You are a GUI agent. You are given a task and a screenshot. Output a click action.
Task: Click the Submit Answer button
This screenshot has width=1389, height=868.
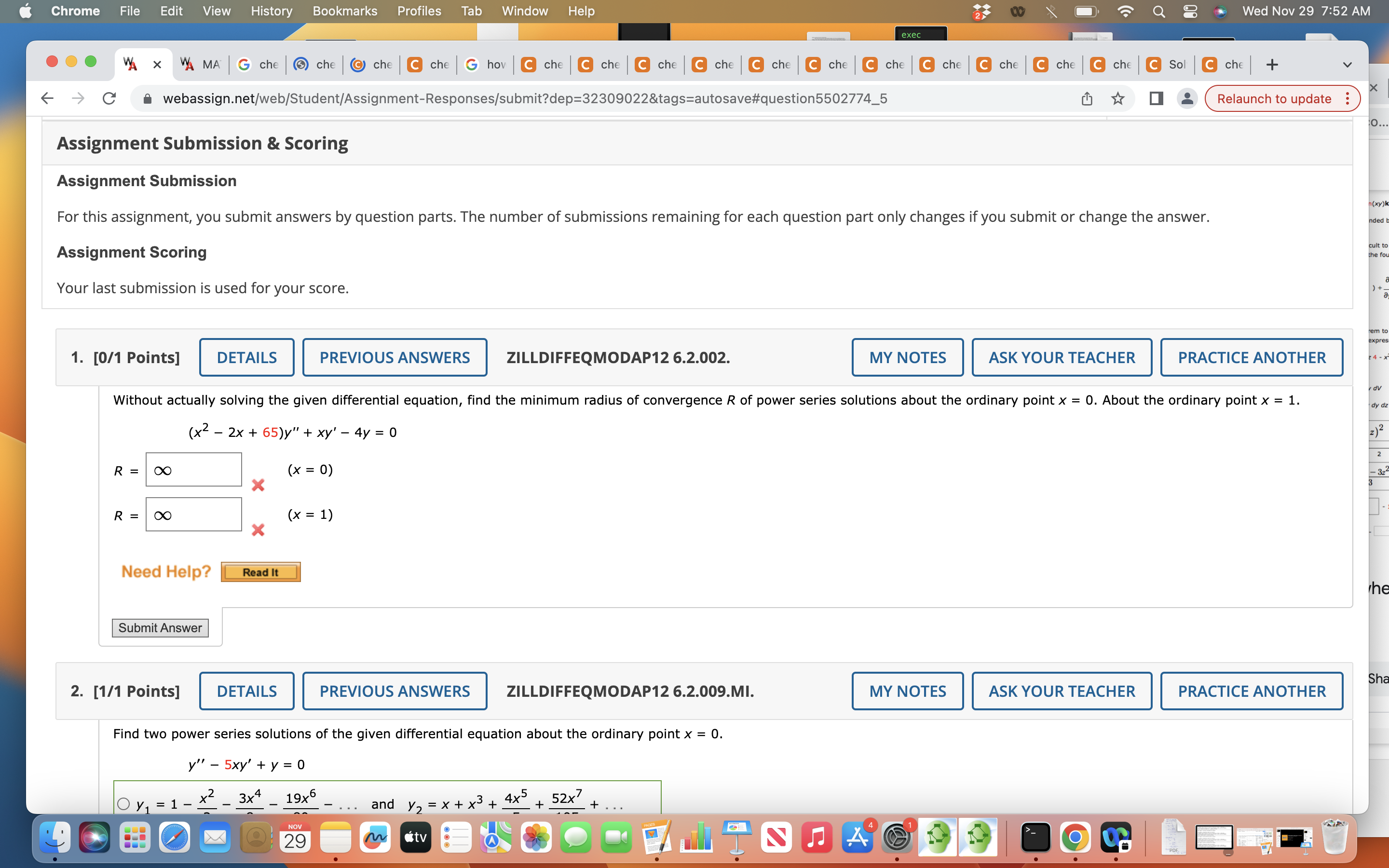click(160, 627)
